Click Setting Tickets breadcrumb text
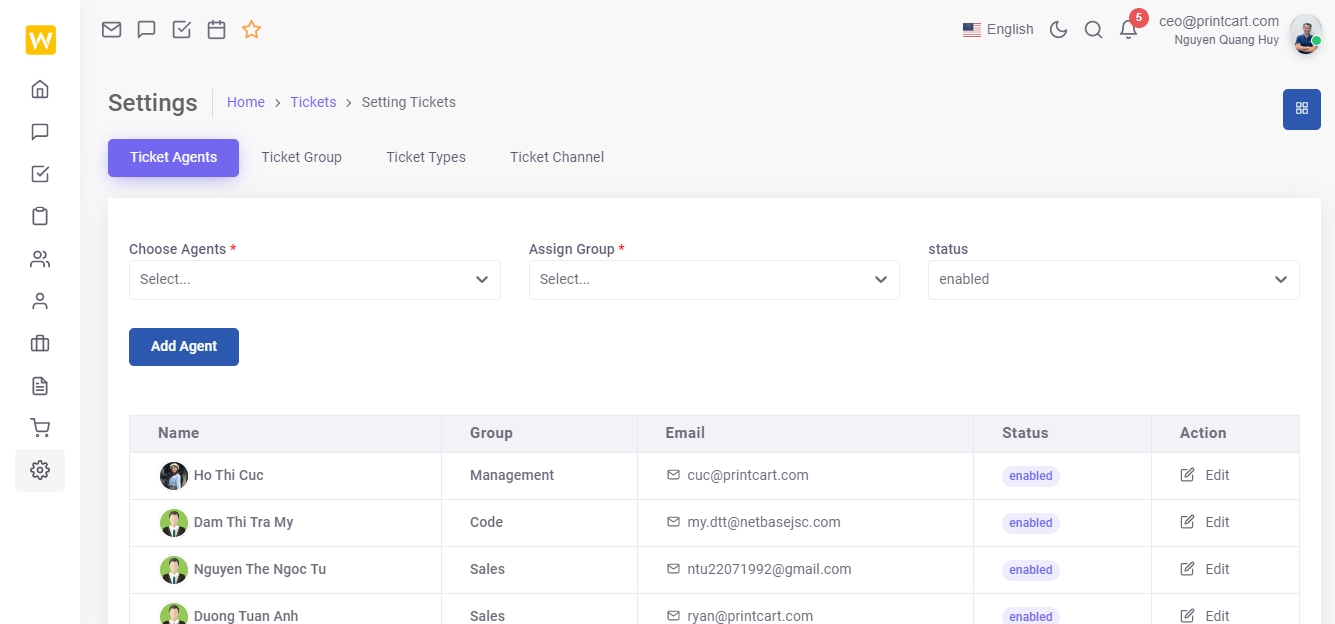Image resolution: width=1335 pixels, height=624 pixels. click(x=408, y=102)
